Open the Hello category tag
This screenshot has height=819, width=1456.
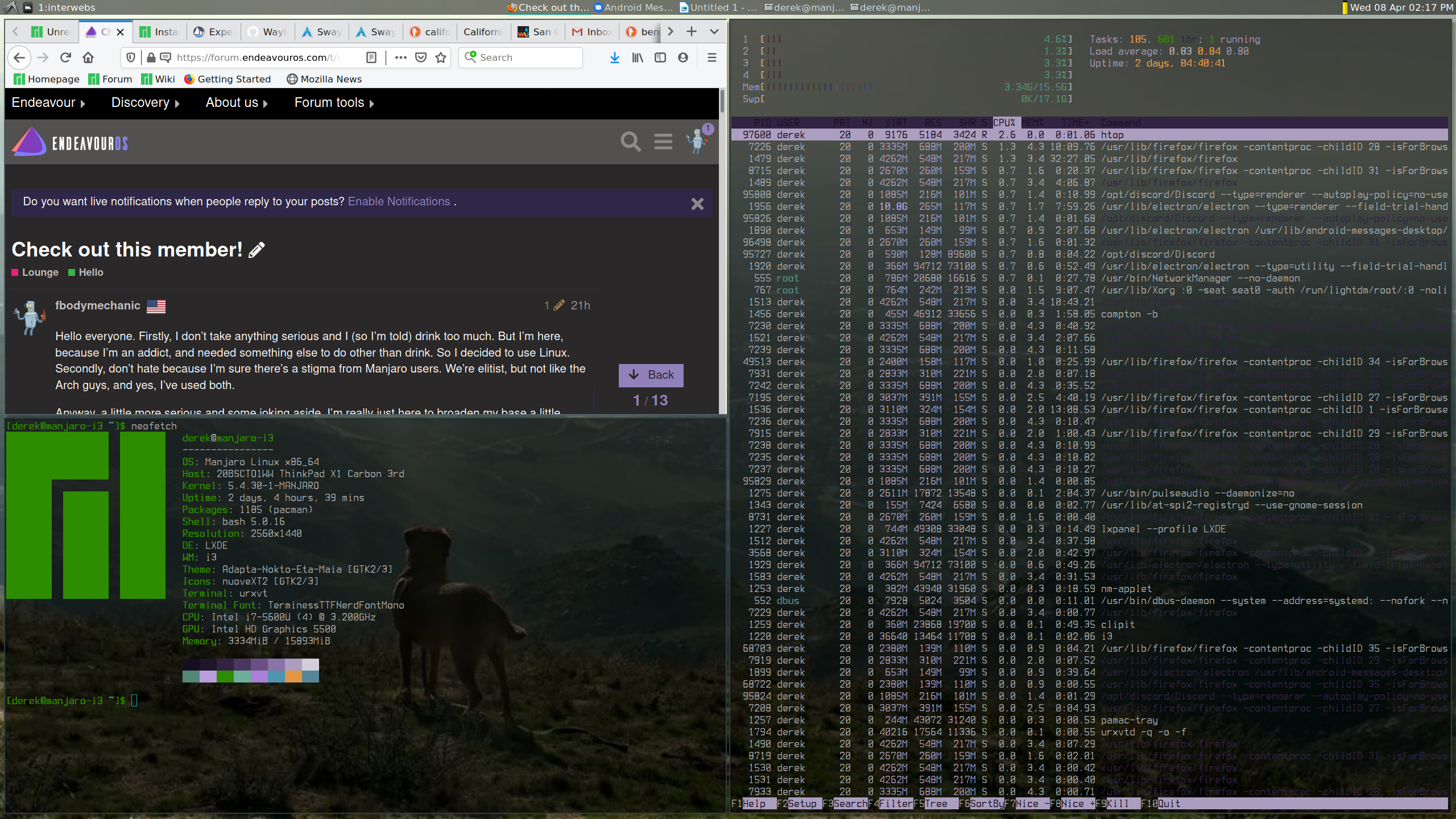click(x=86, y=272)
